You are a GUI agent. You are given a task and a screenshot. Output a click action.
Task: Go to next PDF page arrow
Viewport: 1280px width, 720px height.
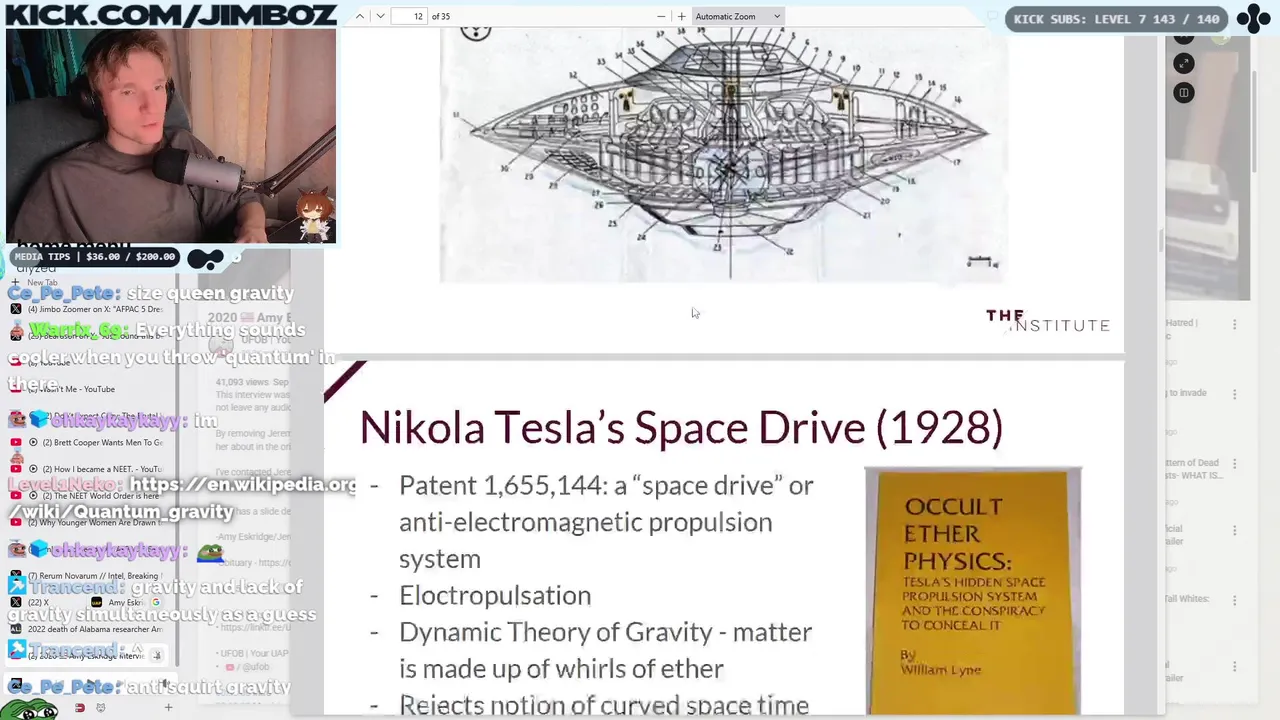pos(380,16)
